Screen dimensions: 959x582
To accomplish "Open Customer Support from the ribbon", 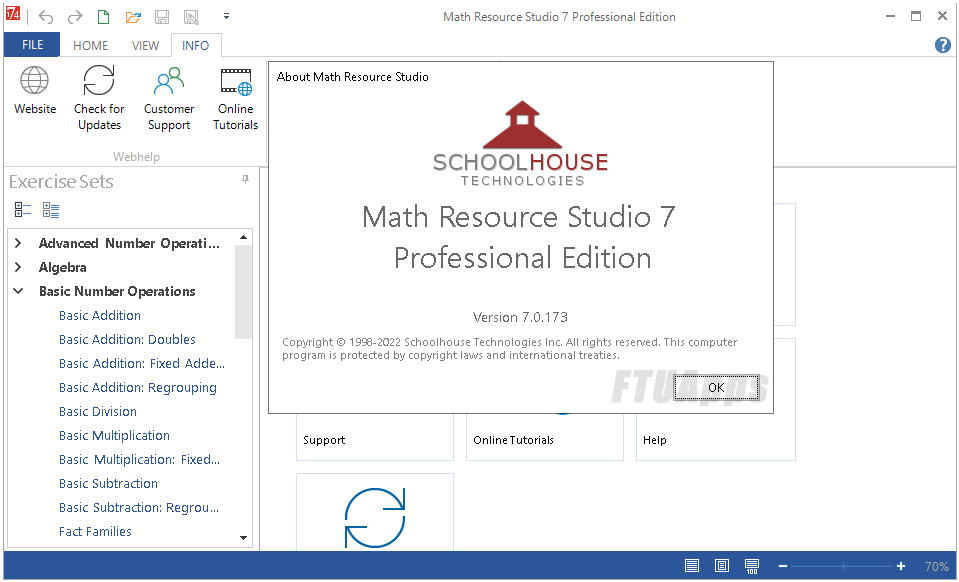I will pyautogui.click(x=169, y=98).
